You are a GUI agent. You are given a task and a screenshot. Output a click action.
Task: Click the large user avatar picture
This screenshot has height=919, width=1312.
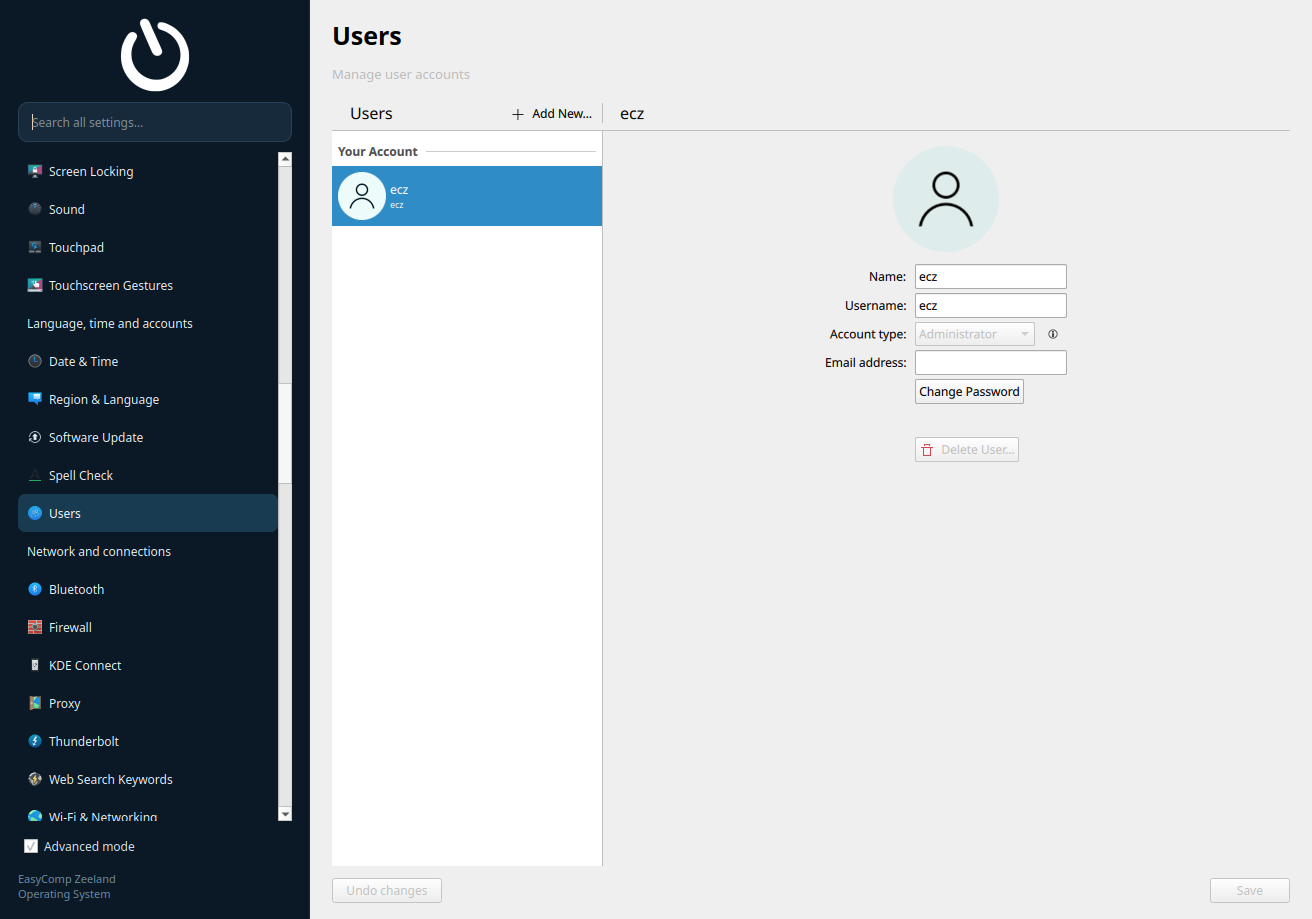[x=945, y=199]
